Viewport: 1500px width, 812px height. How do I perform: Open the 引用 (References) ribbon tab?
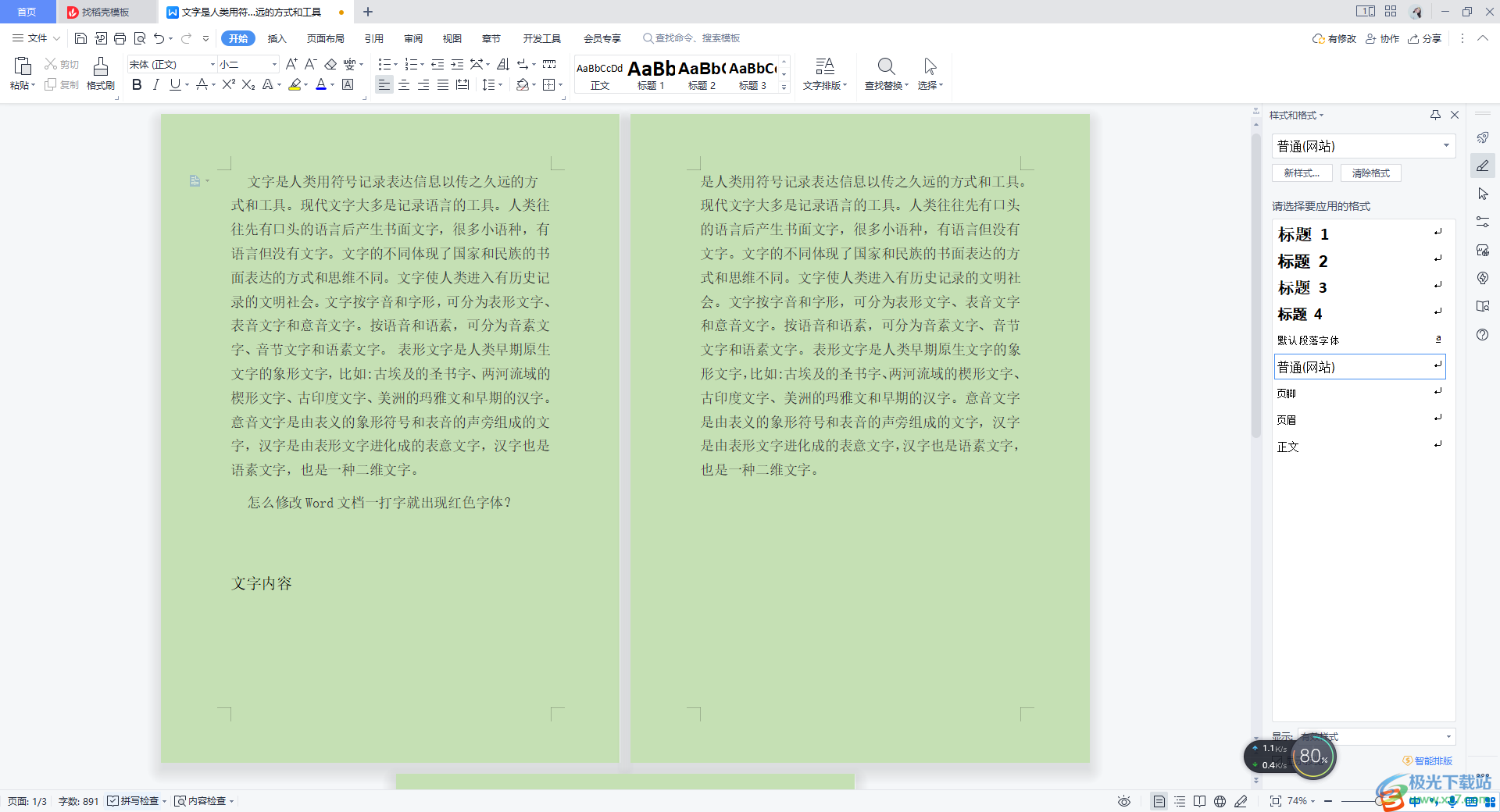tap(374, 38)
